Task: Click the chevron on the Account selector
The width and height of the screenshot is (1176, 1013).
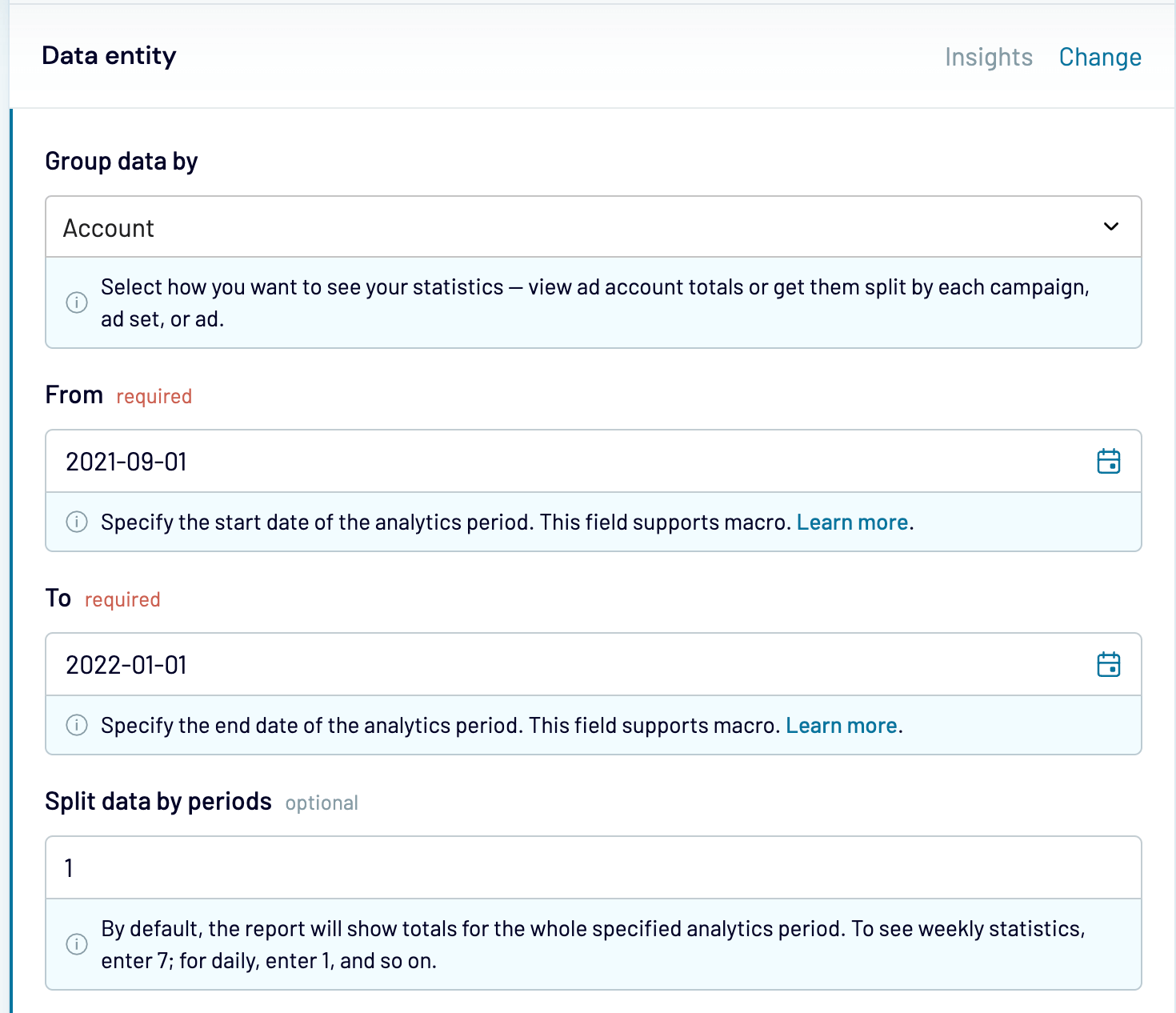Action: tap(1111, 227)
